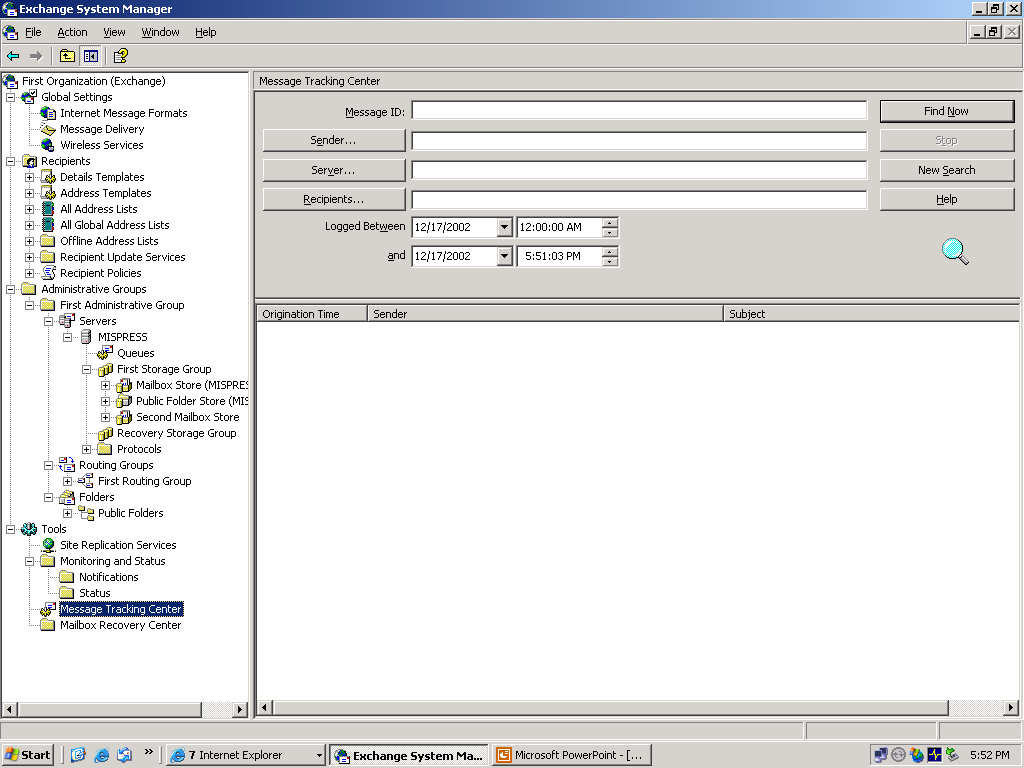This screenshot has width=1024, height=768.
Task: Click the Site Replication Services icon
Action: 48,545
